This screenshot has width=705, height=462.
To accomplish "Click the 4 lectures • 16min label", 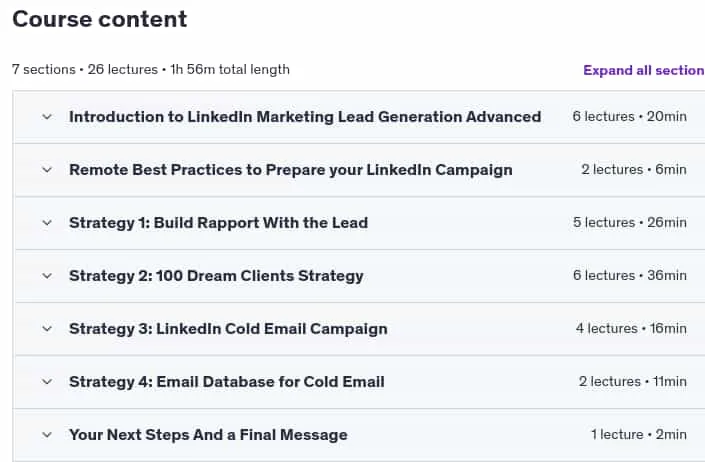I will point(631,329).
